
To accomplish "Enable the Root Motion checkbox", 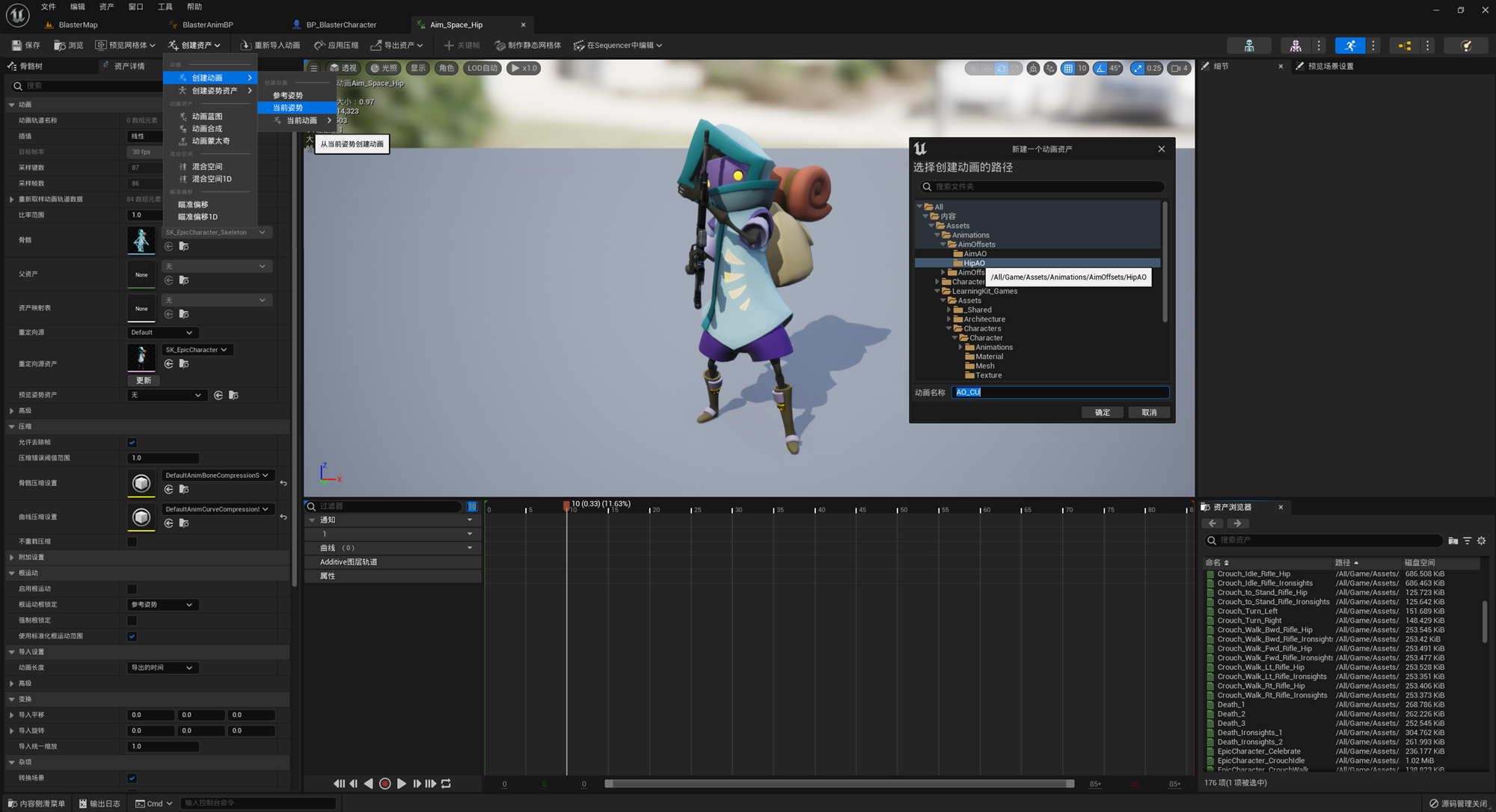I will (132, 589).
